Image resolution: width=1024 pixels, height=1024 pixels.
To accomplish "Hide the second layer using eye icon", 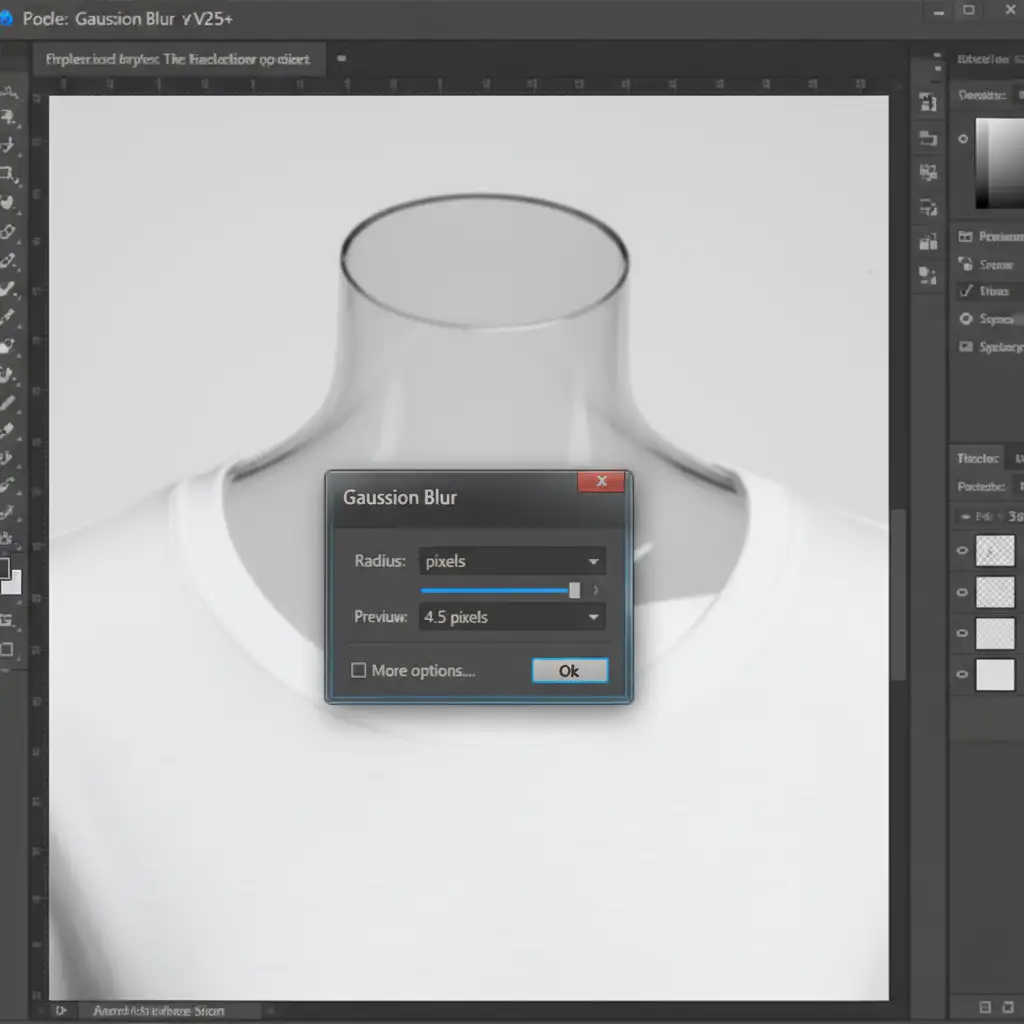I will tap(963, 592).
